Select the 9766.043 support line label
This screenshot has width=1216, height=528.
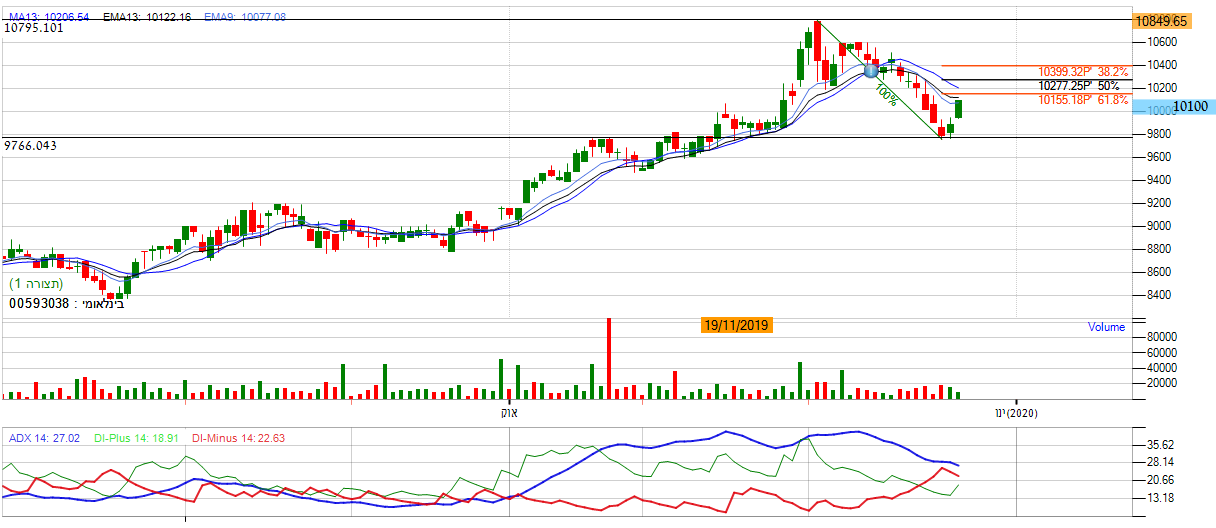pos(30,146)
